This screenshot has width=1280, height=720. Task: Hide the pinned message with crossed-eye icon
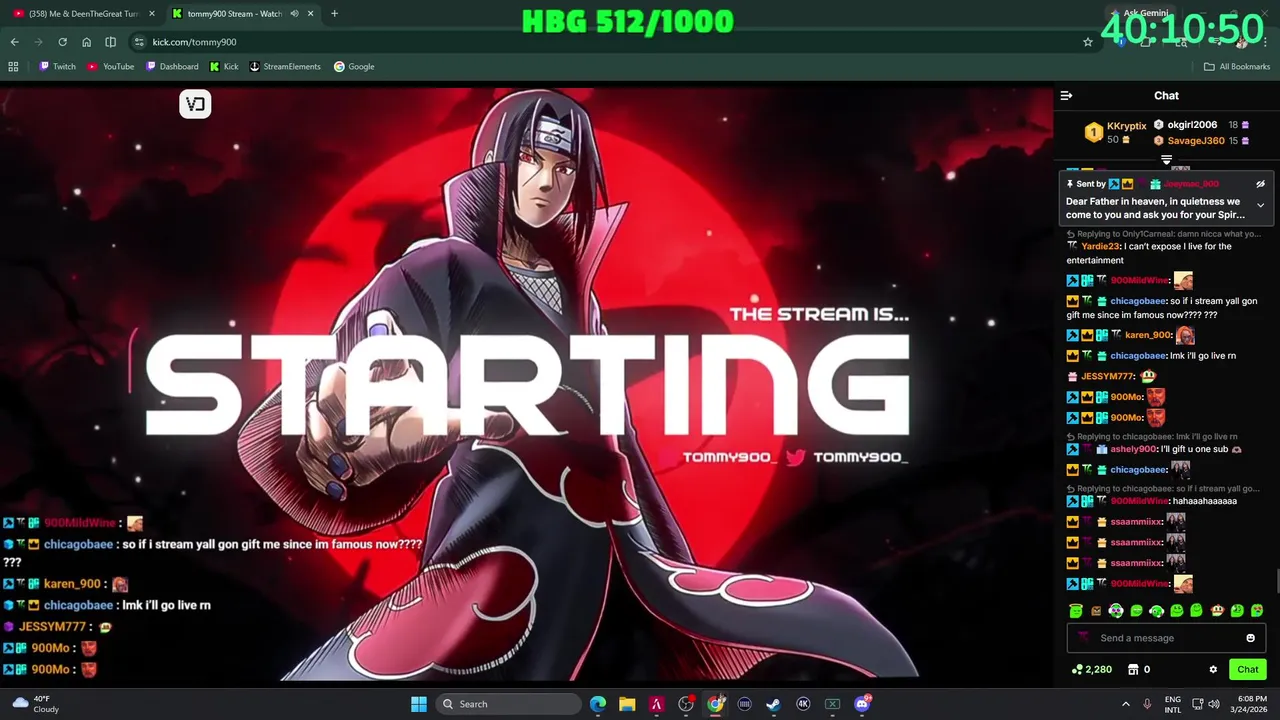[1260, 184]
